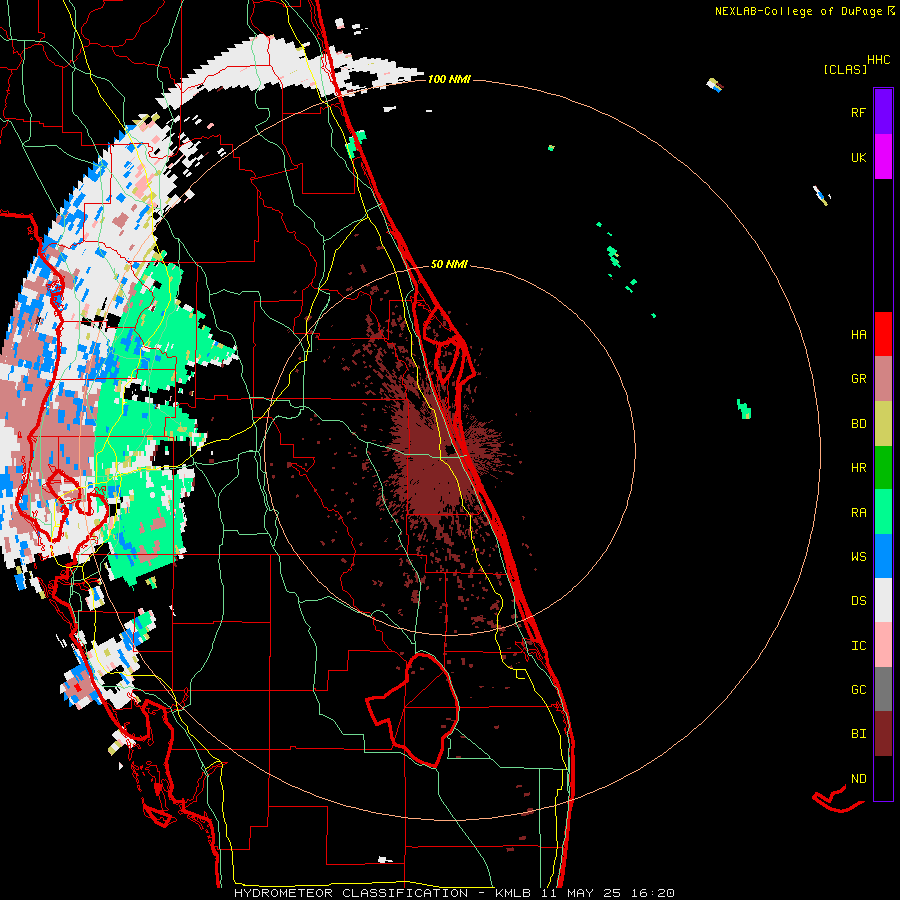Click the '[CLAS]' units label

[x=845, y=69]
